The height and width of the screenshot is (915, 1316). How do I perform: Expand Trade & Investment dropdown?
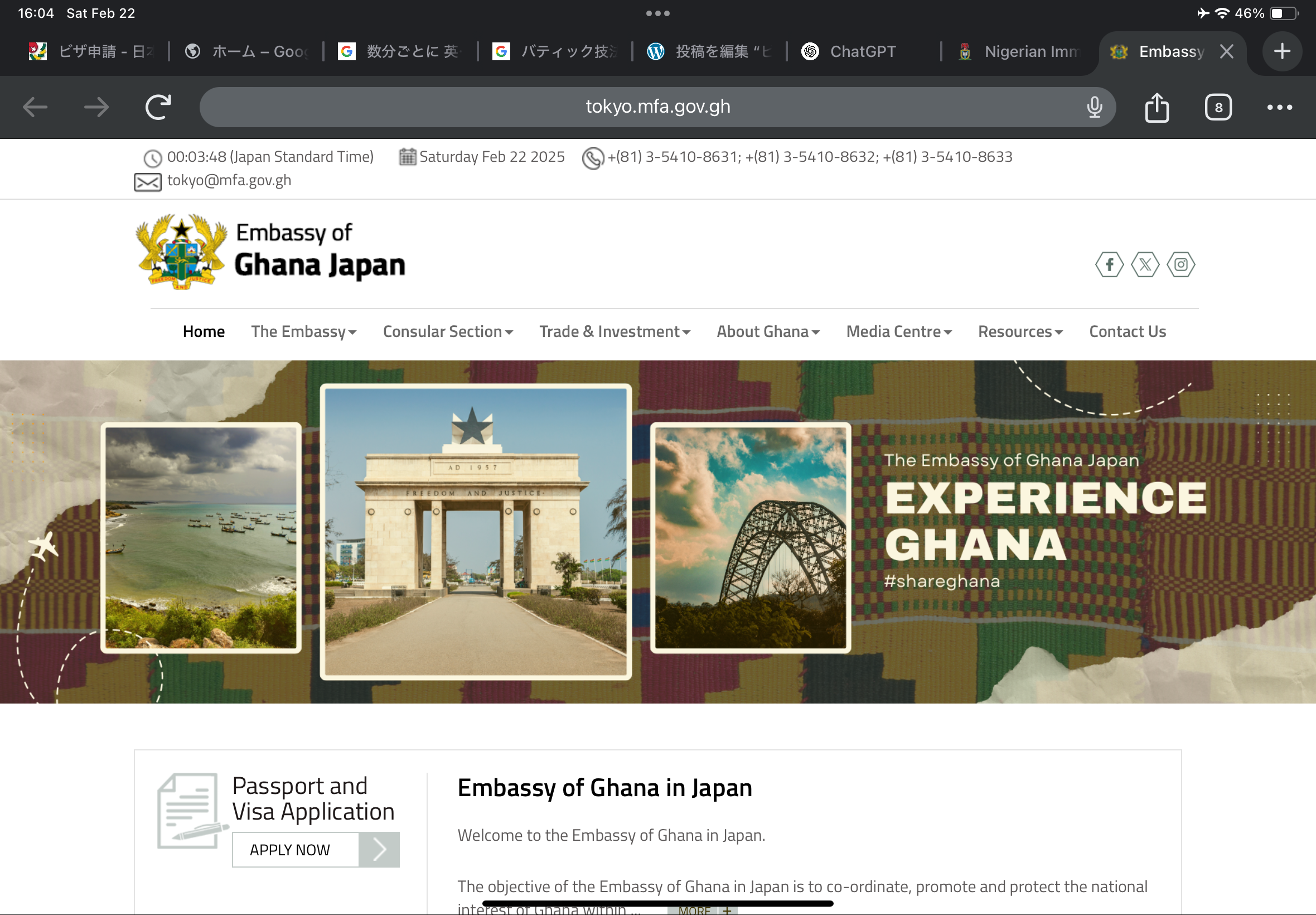coord(614,332)
